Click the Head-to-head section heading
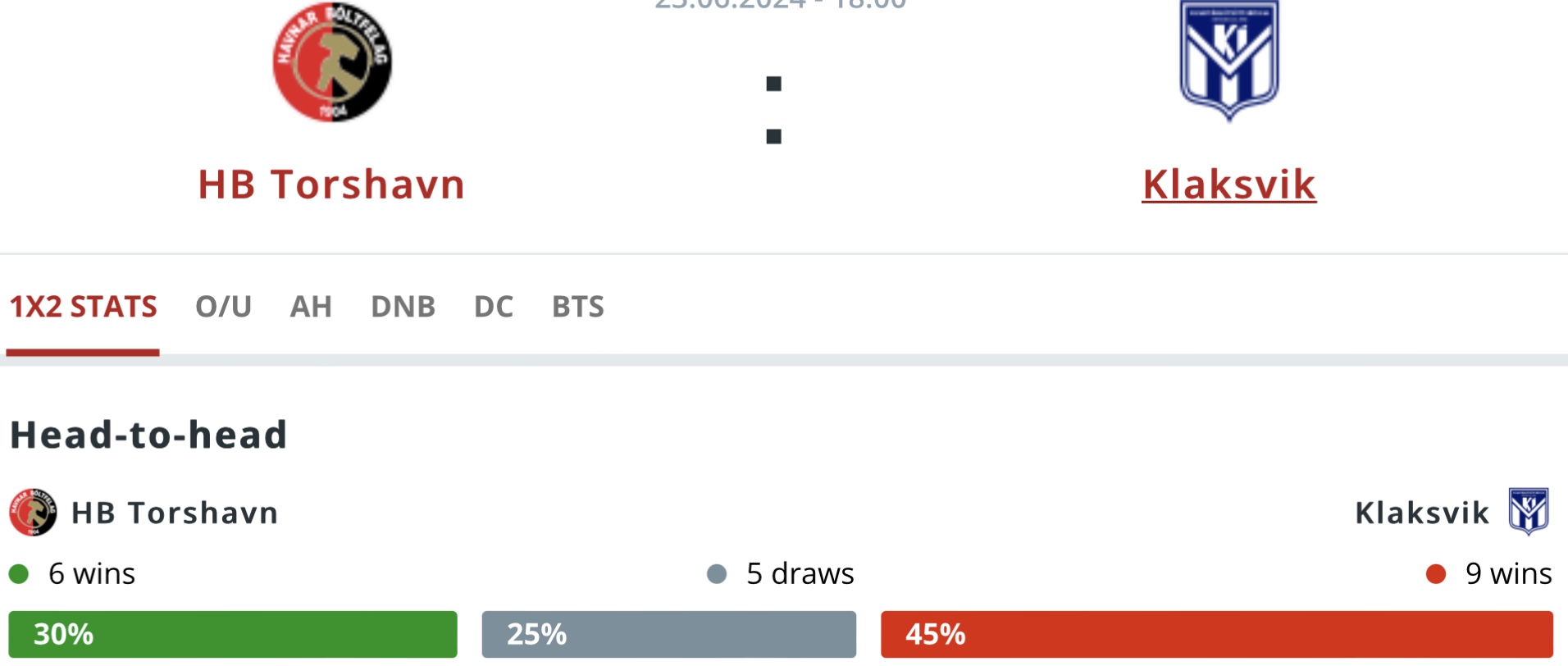The image size is (1568, 666). pos(148,435)
